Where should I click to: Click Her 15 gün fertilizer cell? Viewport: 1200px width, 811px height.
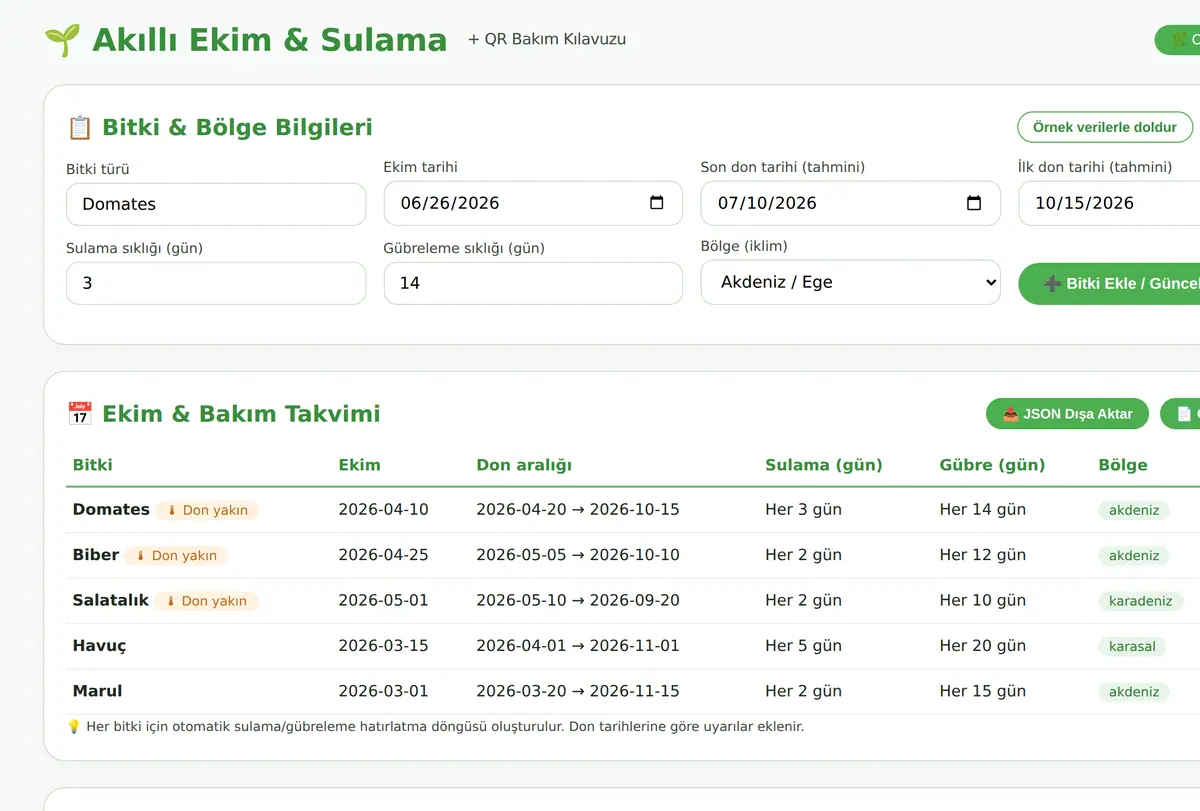click(983, 691)
